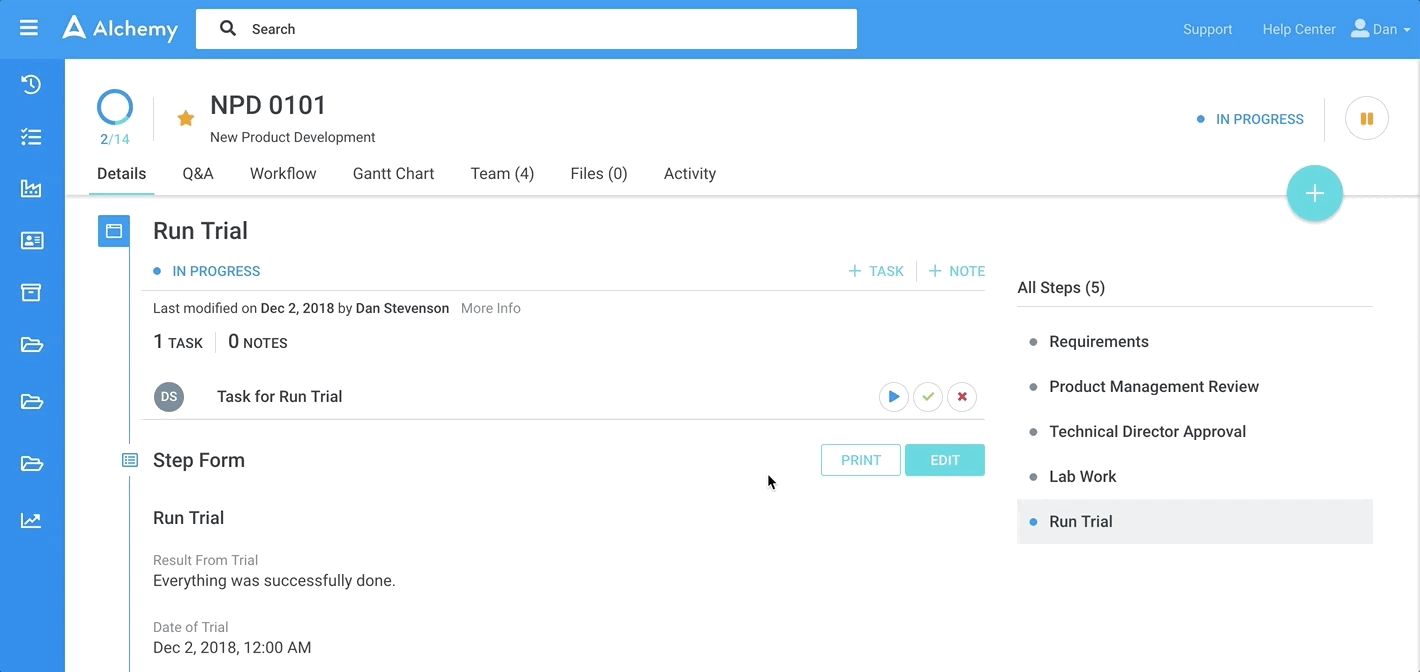Open the task checklist sidebar icon
1420x672 pixels.
pyautogui.click(x=31, y=137)
